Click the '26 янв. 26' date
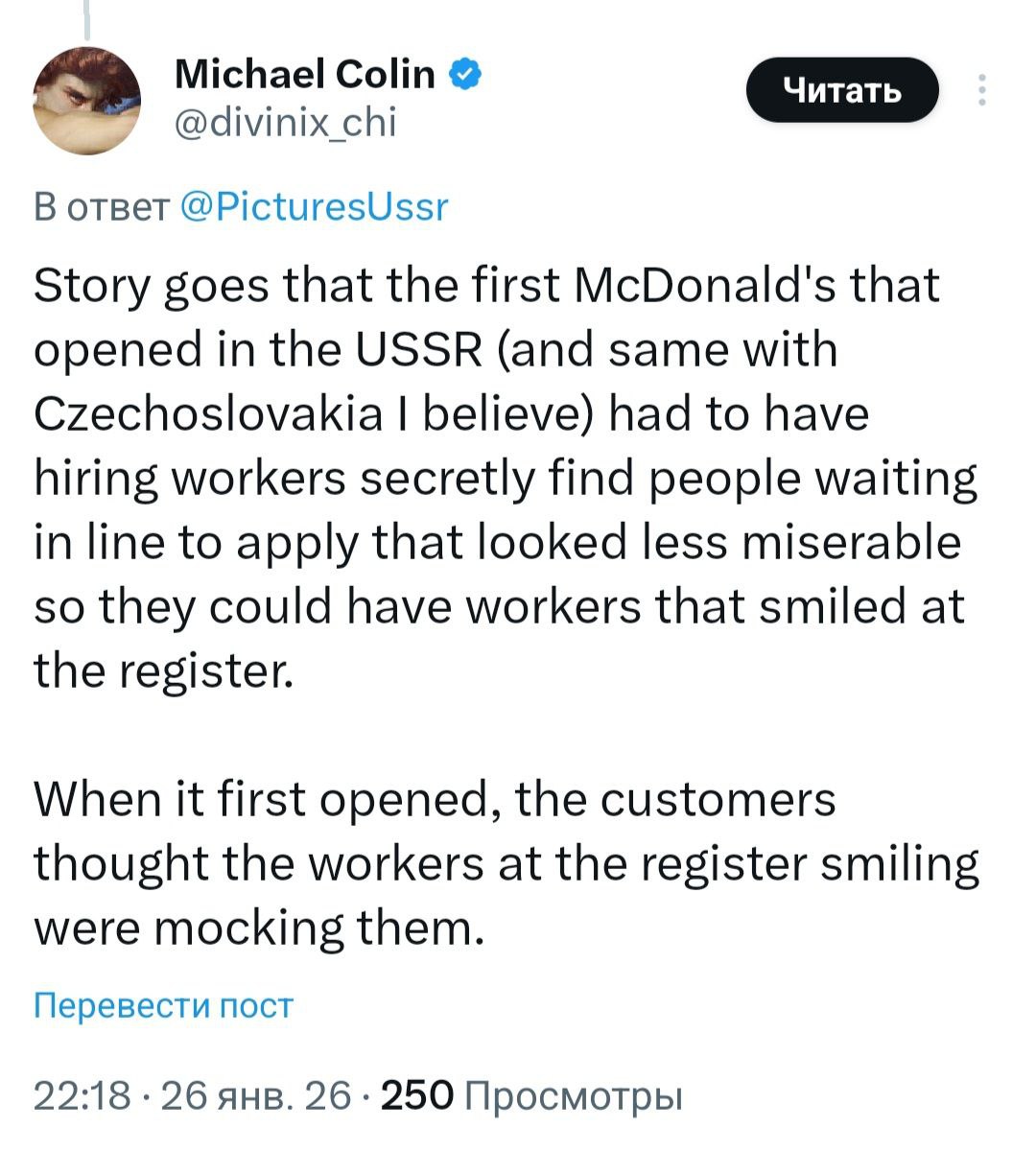The height and width of the screenshot is (1151, 1036). (256, 1094)
